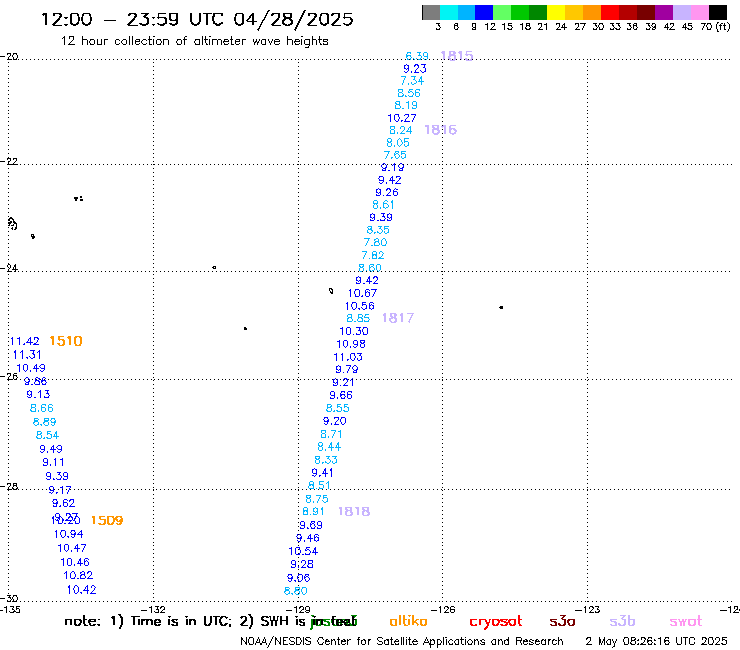
Task: Click the subtitle '12 hour collection of altimeter wave heights'
Action: (x=194, y=41)
